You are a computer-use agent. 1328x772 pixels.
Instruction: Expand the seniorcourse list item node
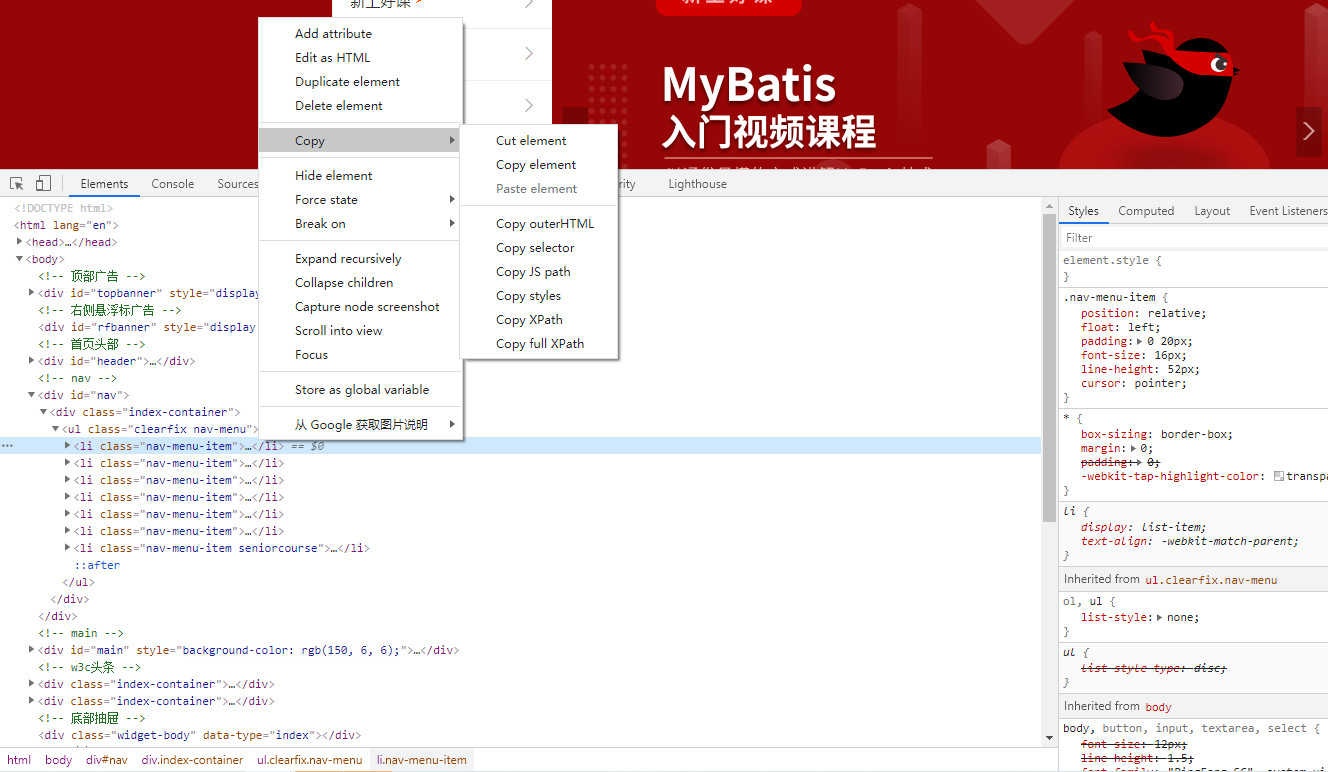click(x=68, y=548)
